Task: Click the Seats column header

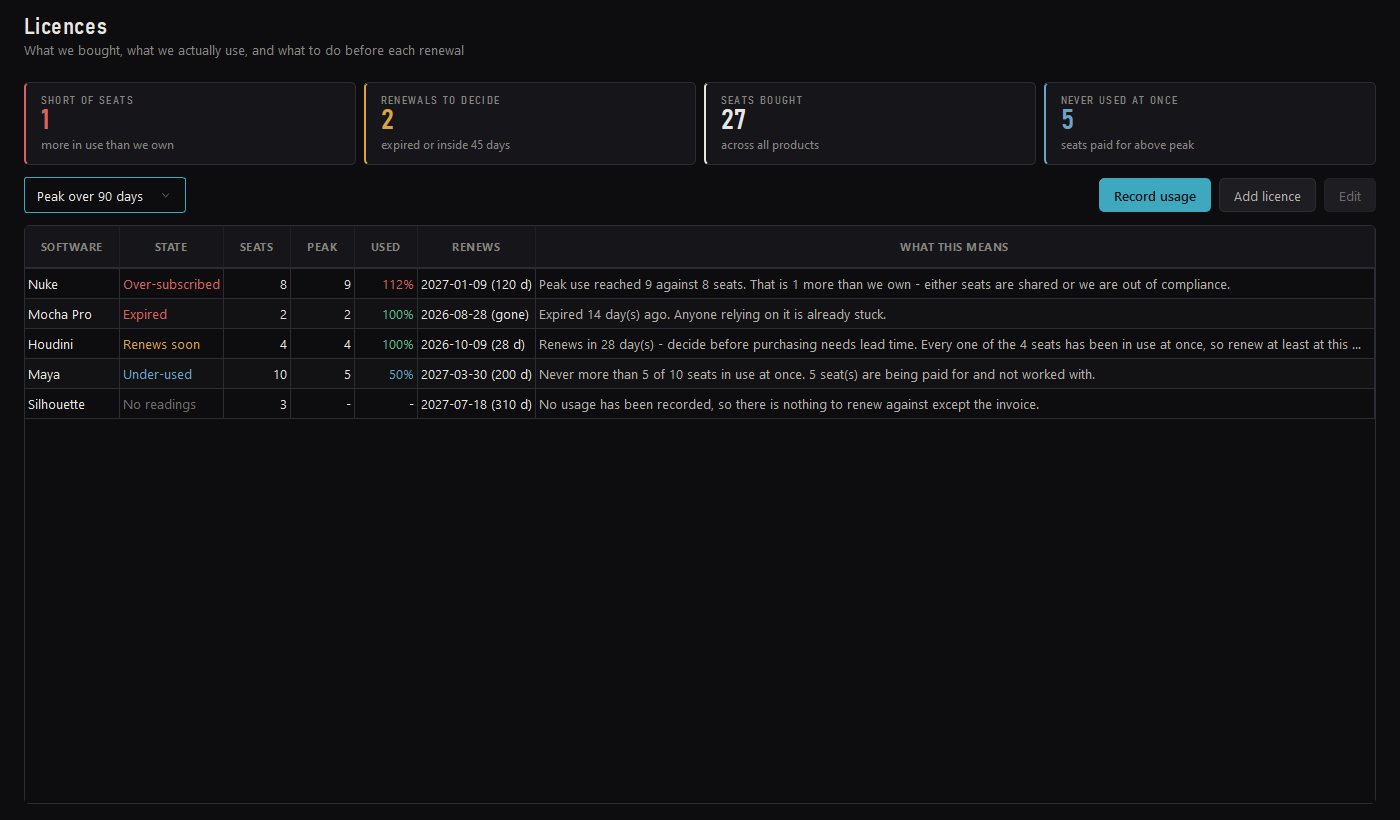Action: pyautogui.click(x=257, y=247)
